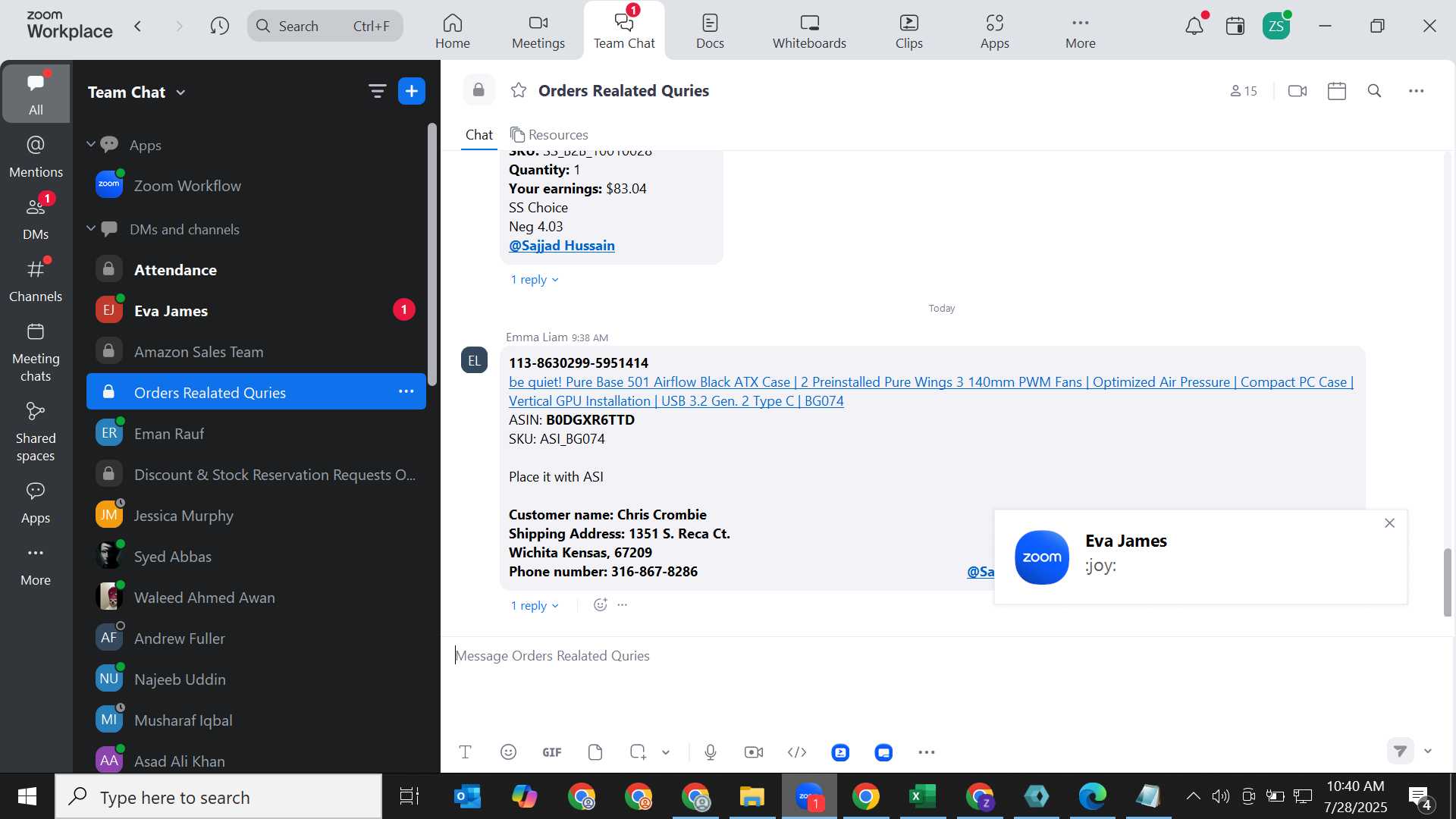Open the notifications bell
Viewport: 1456px width, 819px height.
point(1194,27)
